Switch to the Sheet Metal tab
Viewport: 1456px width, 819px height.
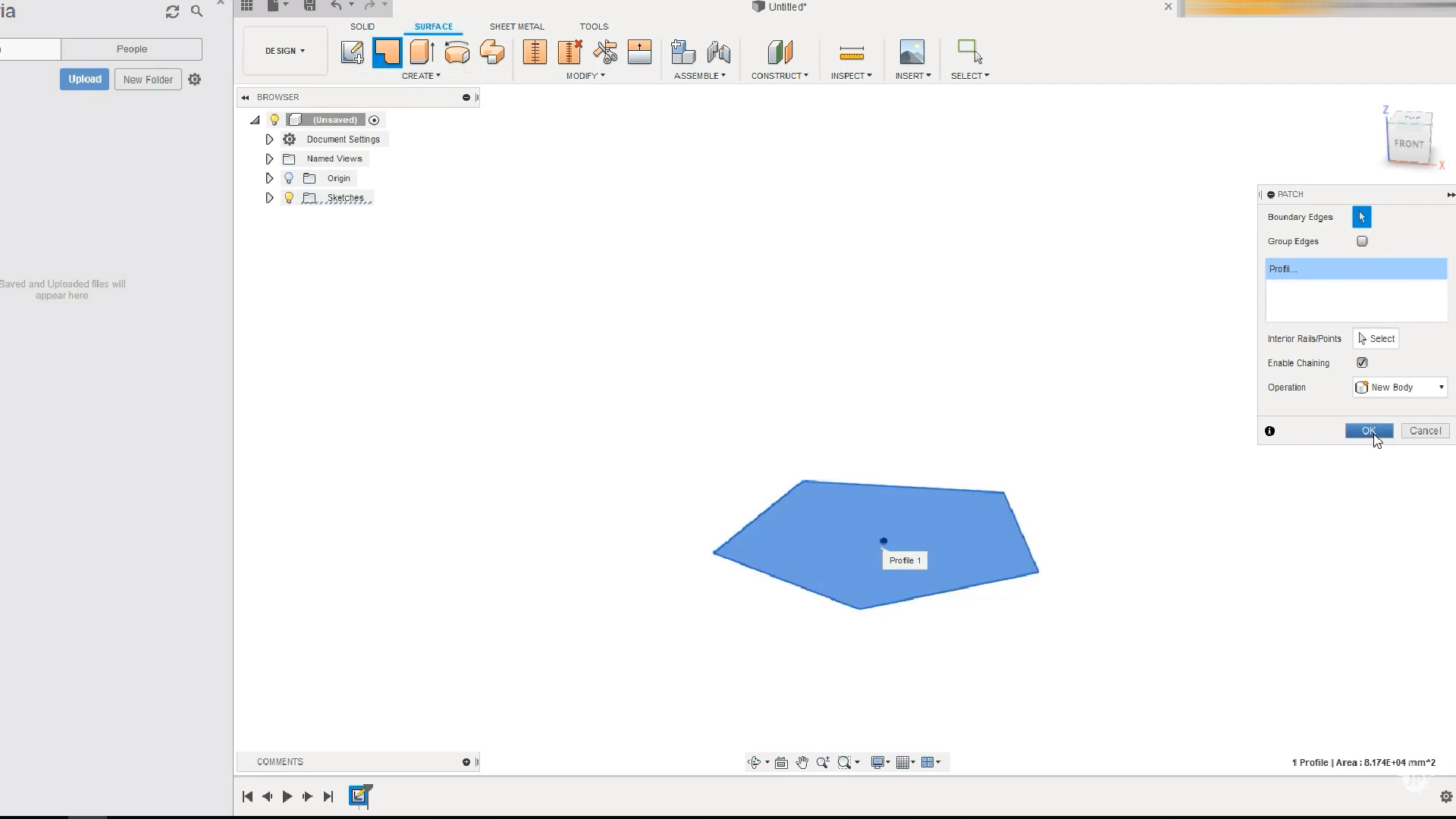[x=516, y=27]
